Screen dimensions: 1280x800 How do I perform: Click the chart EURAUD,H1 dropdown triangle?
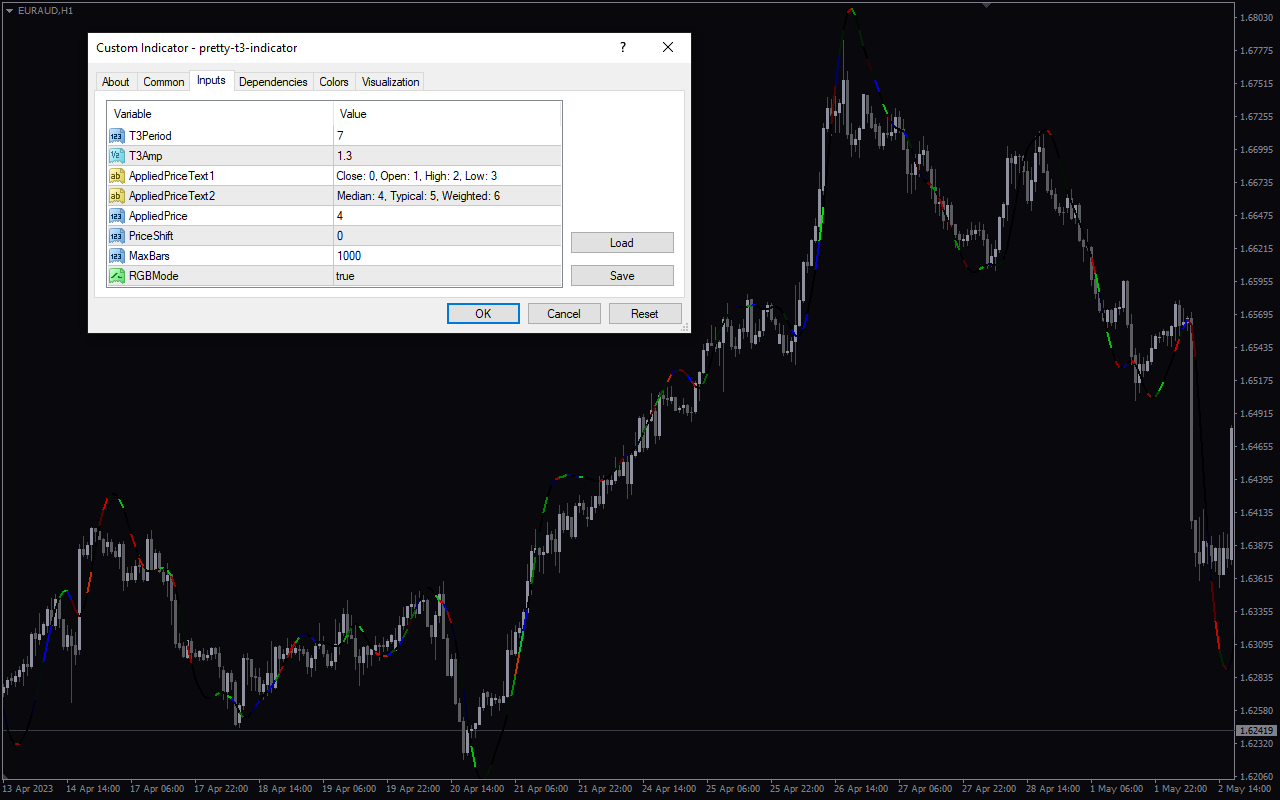9,9
